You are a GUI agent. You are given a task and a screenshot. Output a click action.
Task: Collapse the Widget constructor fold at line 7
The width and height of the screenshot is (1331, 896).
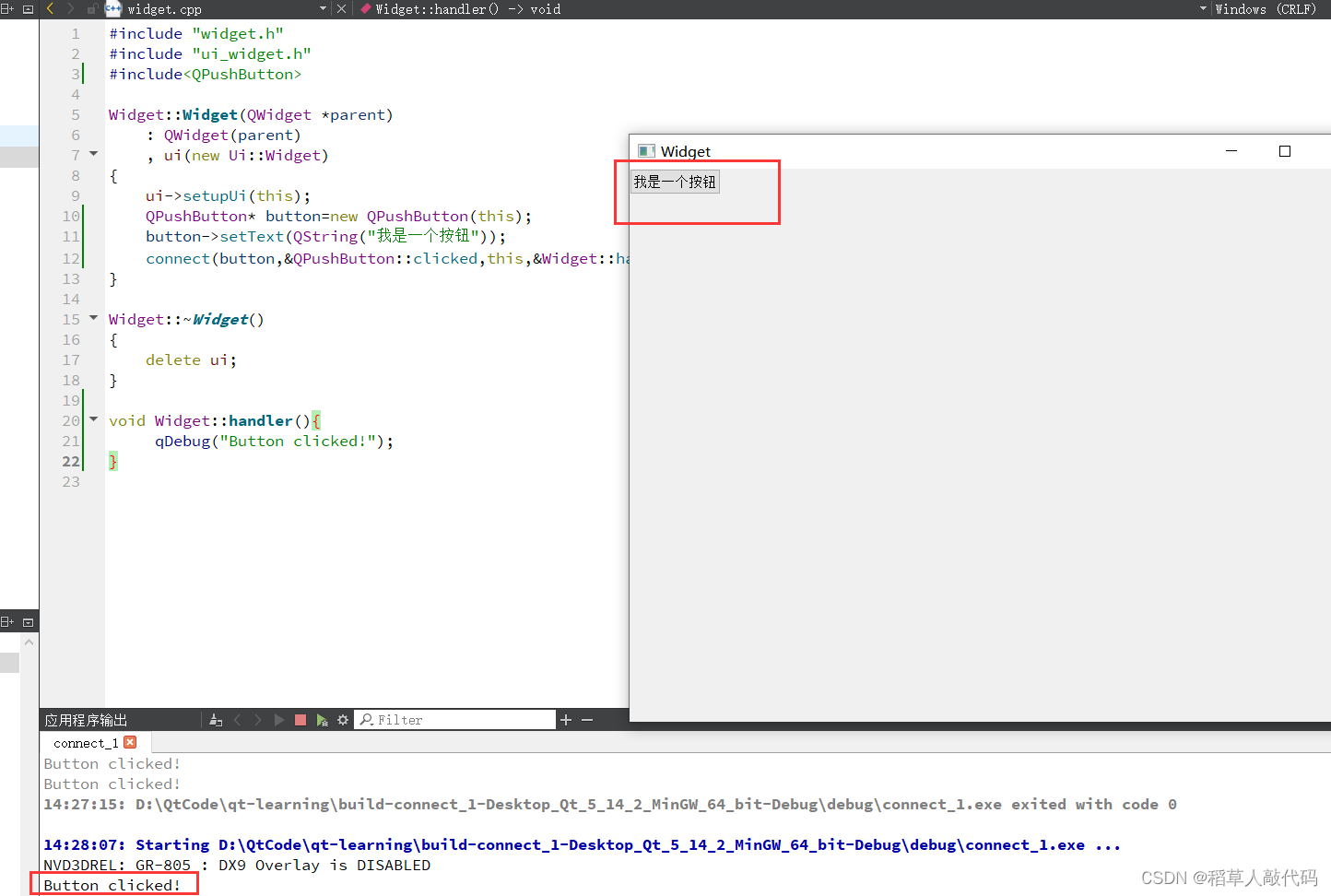(x=93, y=154)
